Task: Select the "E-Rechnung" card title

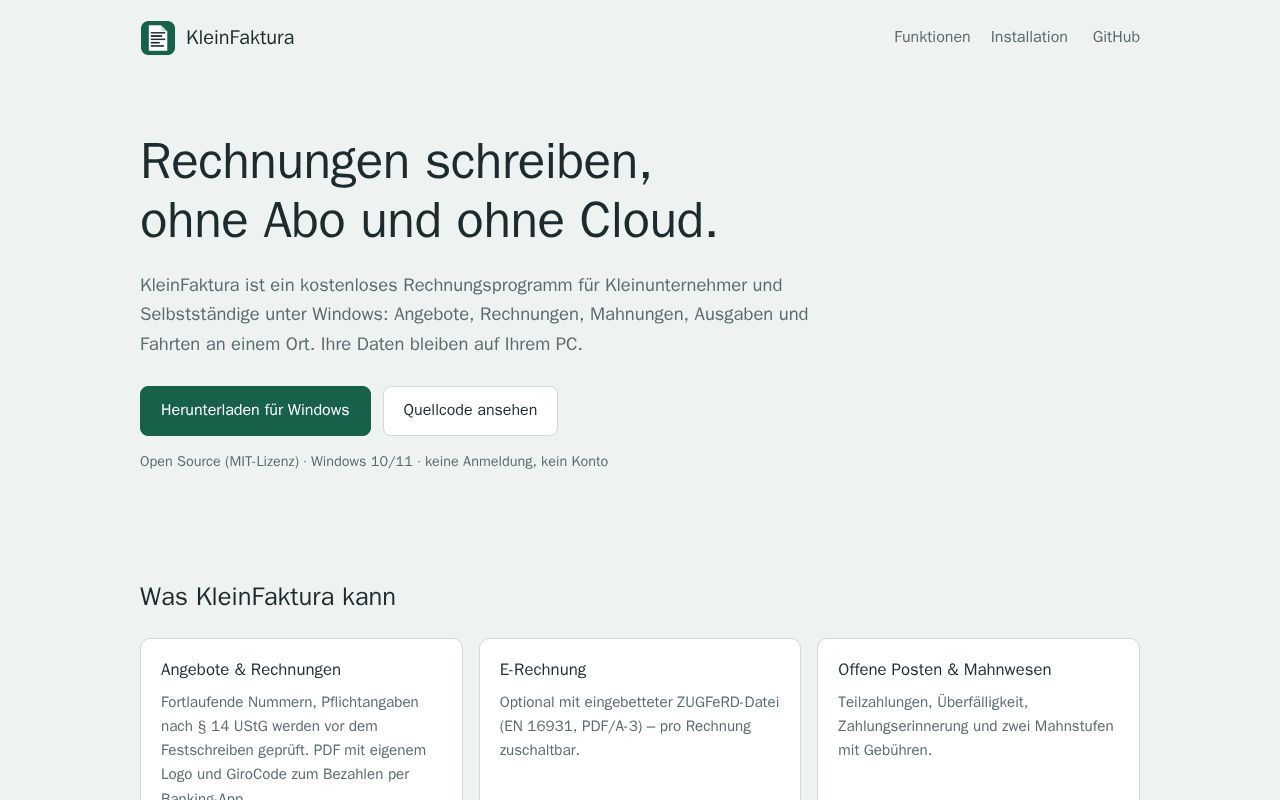Action: 543,670
